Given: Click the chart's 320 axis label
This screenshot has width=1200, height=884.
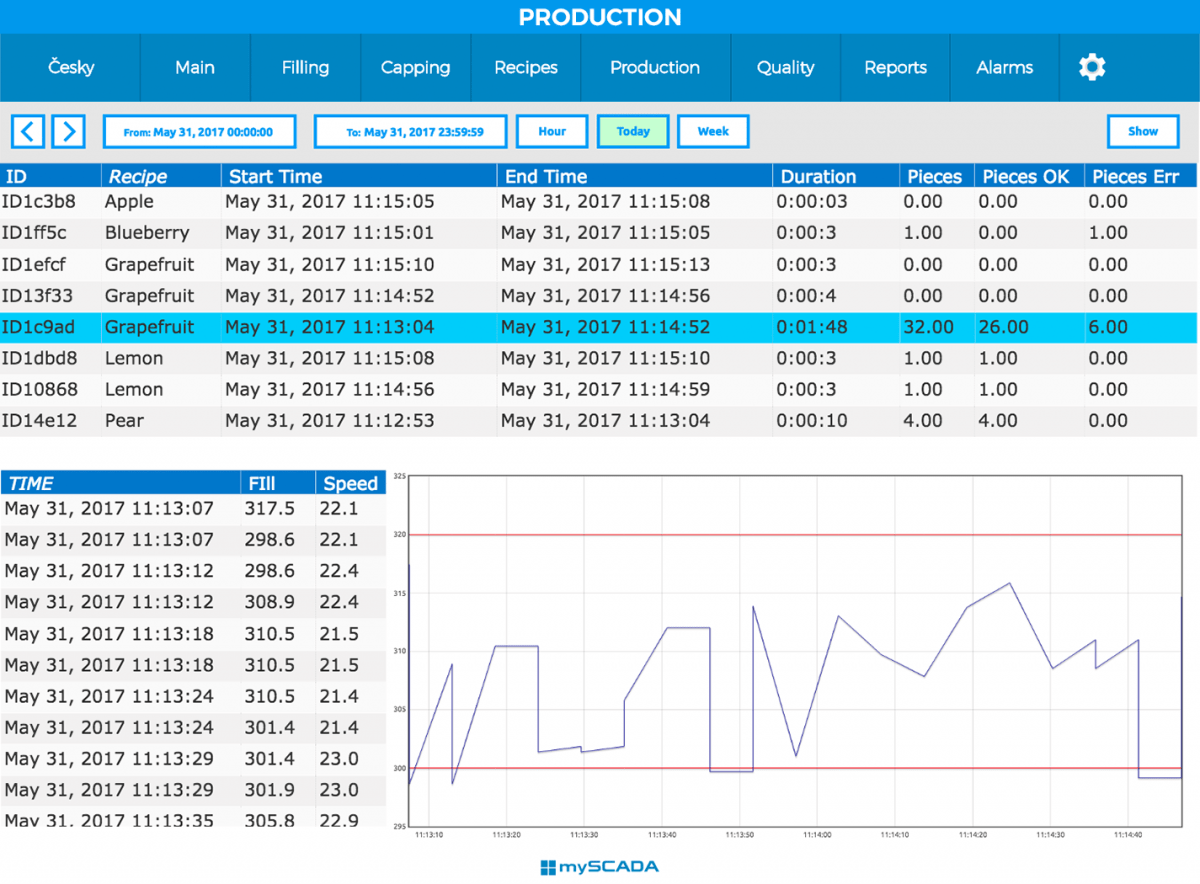Looking at the screenshot, I should pyautogui.click(x=399, y=535).
